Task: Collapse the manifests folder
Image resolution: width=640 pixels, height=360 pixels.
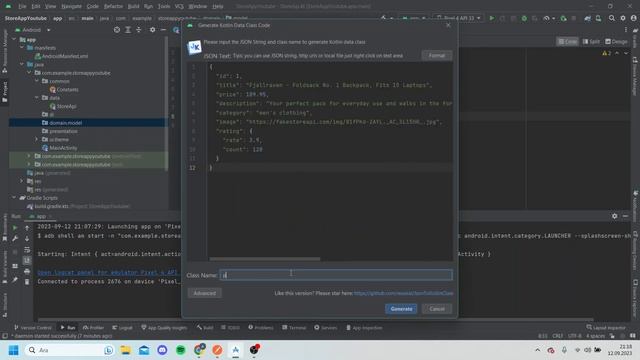Action: tap(22, 48)
